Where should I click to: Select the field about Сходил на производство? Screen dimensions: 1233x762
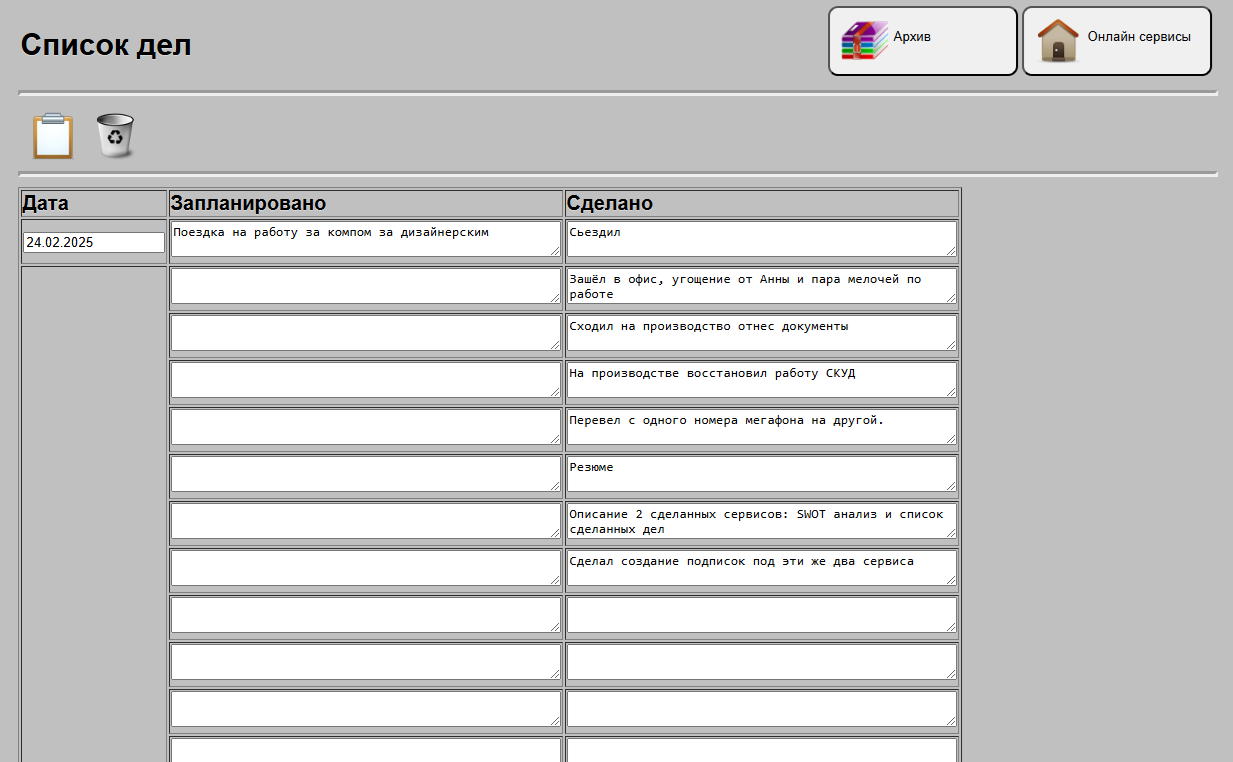pyautogui.click(x=760, y=332)
